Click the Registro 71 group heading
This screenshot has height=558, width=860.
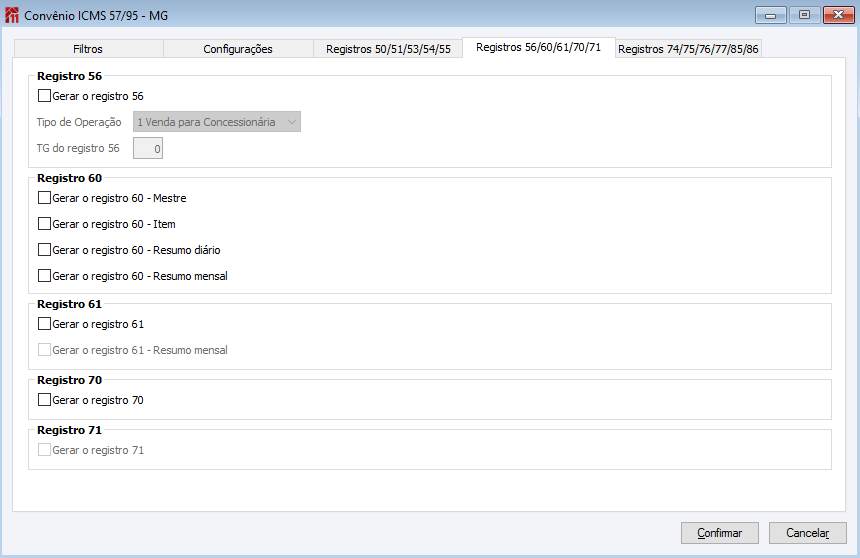[70, 430]
